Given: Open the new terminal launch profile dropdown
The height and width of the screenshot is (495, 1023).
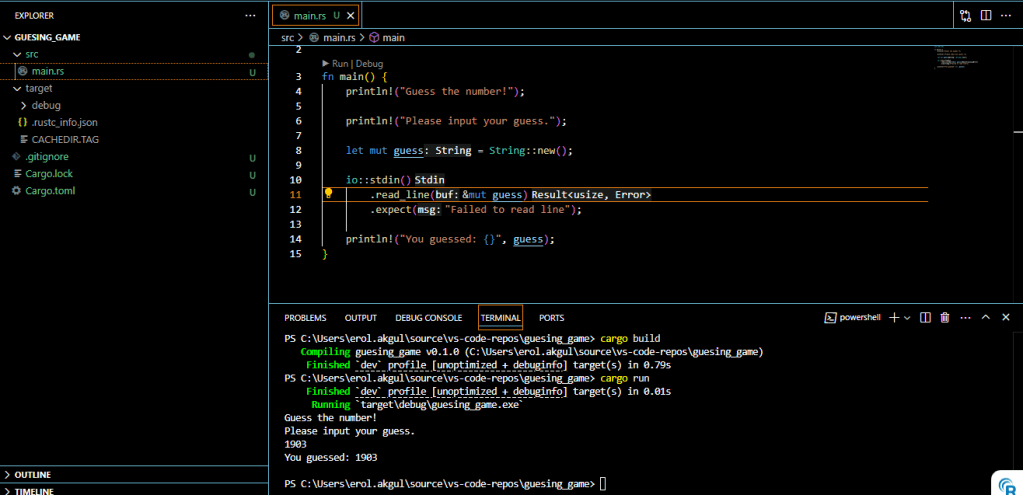Looking at the screenshot, I should [907, 317].
